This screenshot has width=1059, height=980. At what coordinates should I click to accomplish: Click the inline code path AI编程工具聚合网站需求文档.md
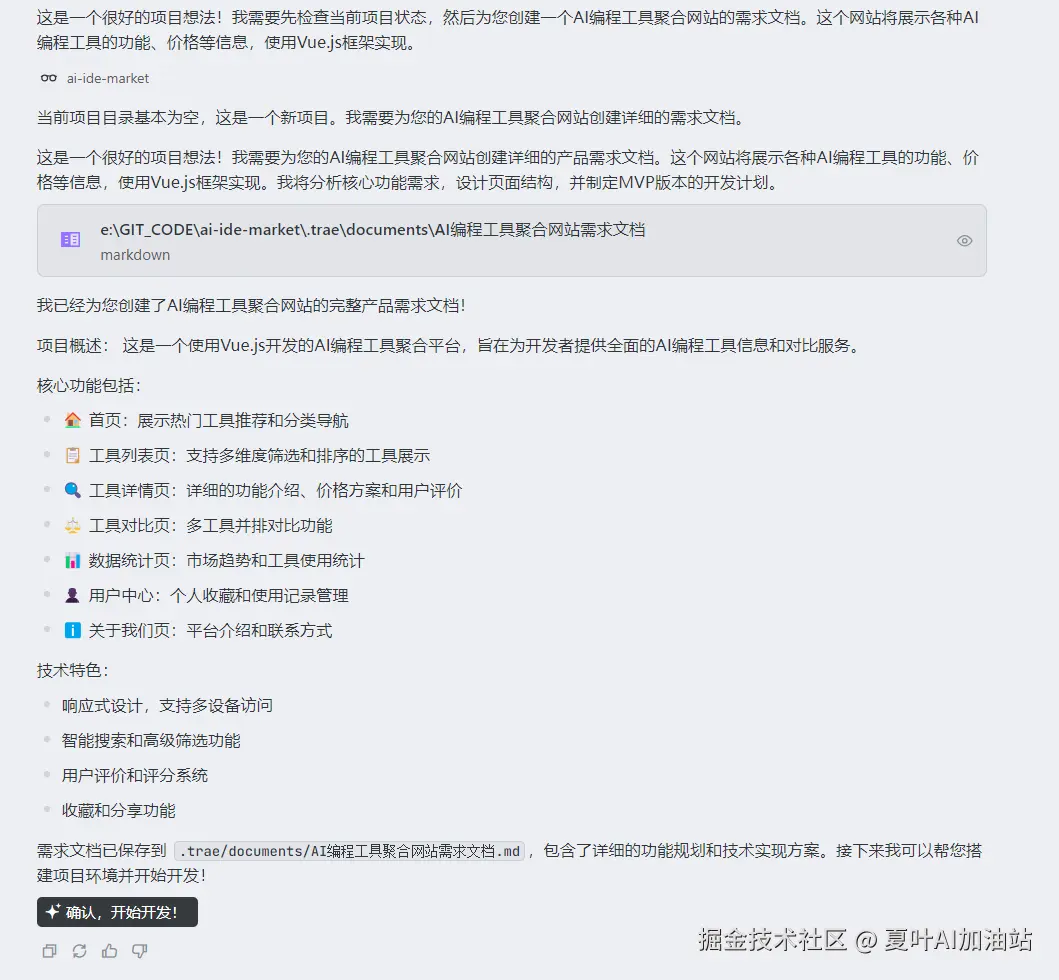coord(348,850)
